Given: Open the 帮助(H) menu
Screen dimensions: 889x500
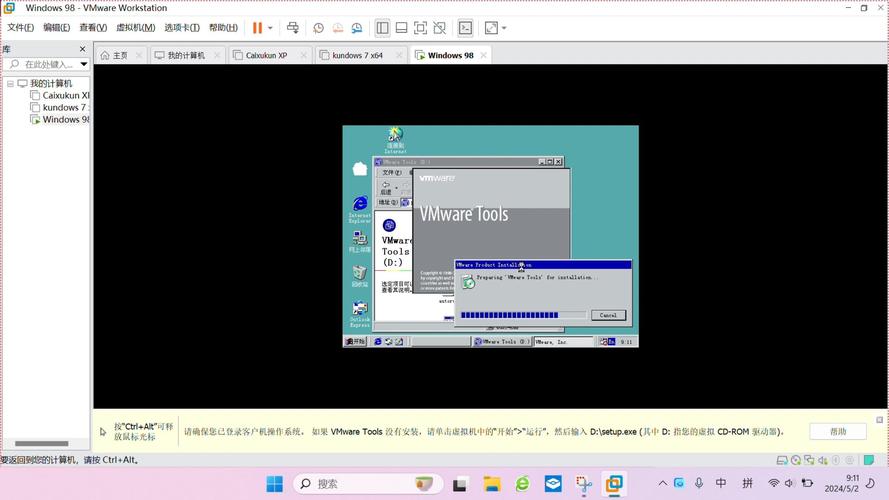Looking at the screenshot, I should [223, 28].
